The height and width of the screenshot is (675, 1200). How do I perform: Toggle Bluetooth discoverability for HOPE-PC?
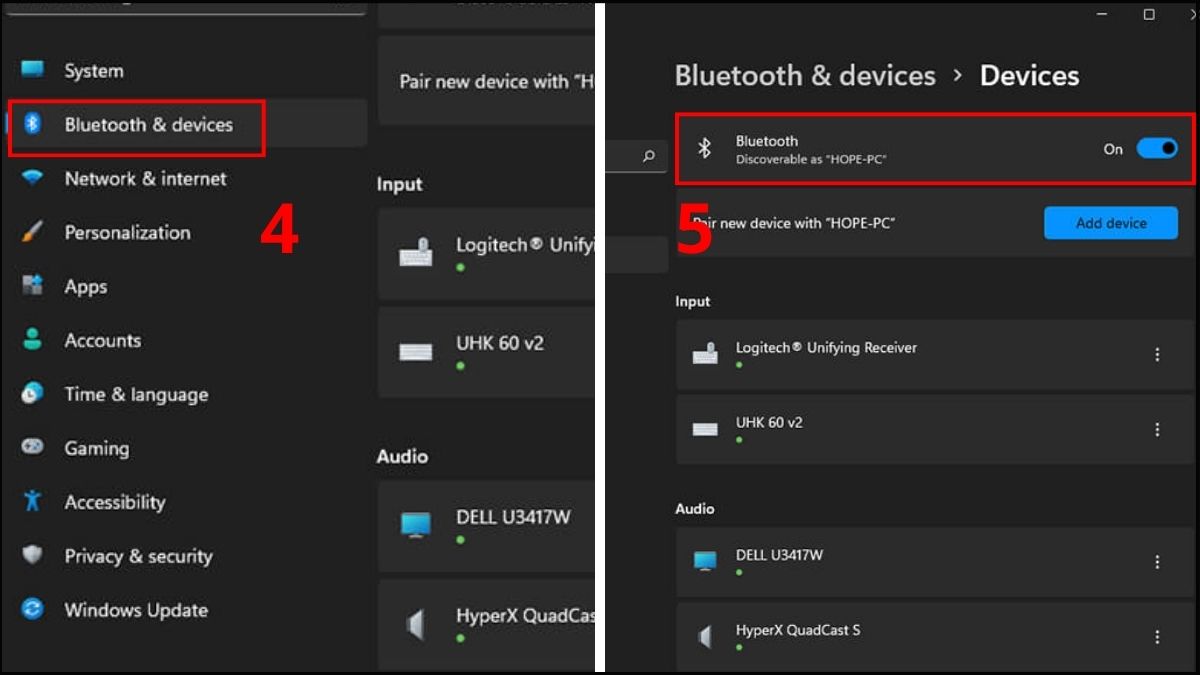1157,147
